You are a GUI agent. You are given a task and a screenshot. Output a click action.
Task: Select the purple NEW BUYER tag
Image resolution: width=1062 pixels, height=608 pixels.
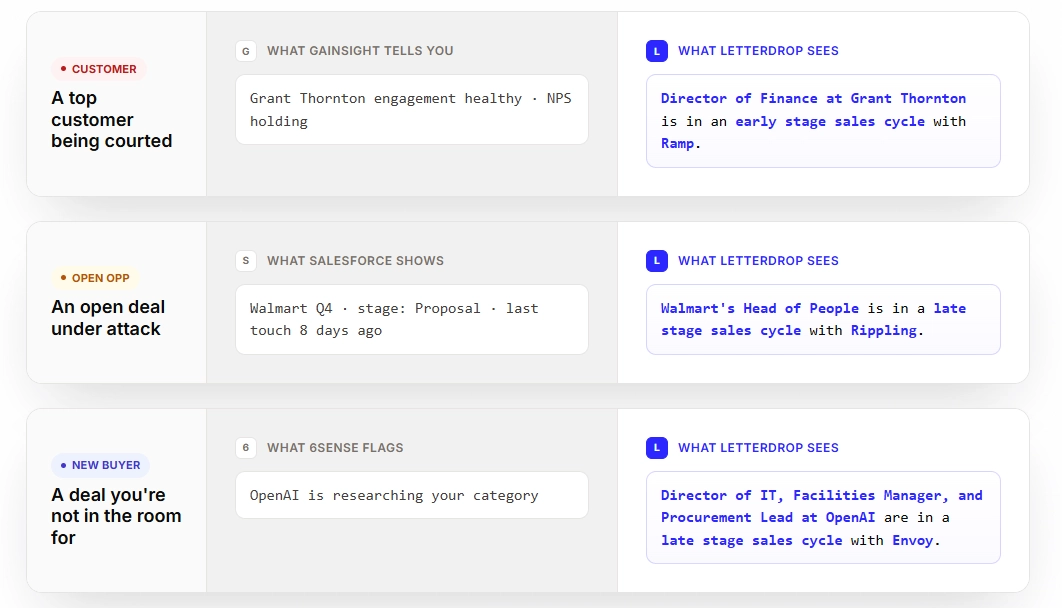click(100, 465)
